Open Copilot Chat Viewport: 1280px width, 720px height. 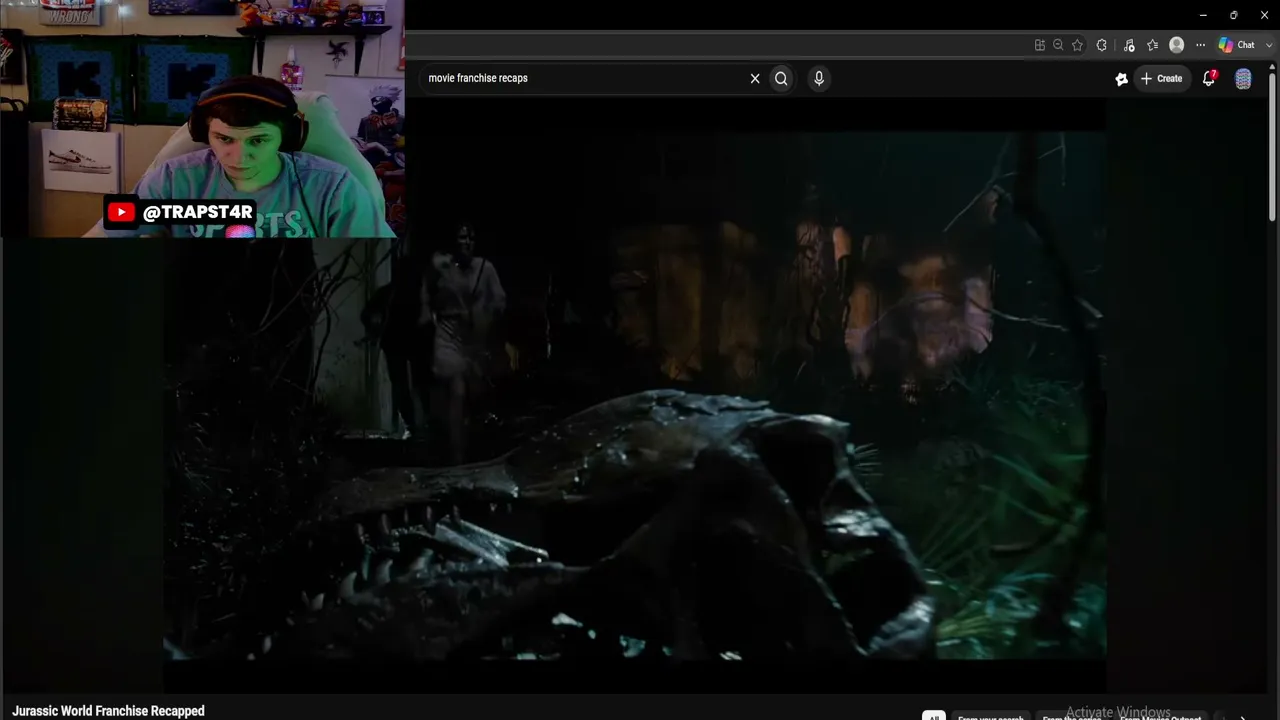click(x=1236, y=45)
